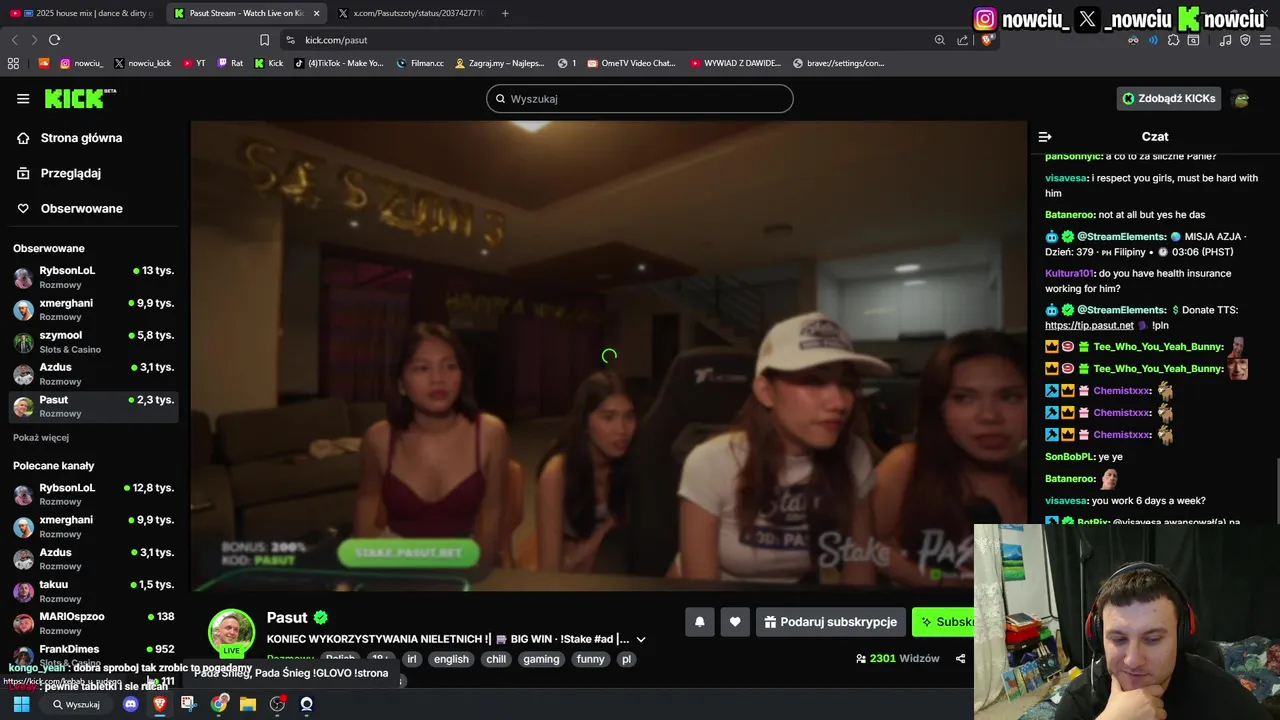Collapse the chat panel with arrow icon
The height and width of the screenshot is (720, 1280).
click(x=1045, y=137)
